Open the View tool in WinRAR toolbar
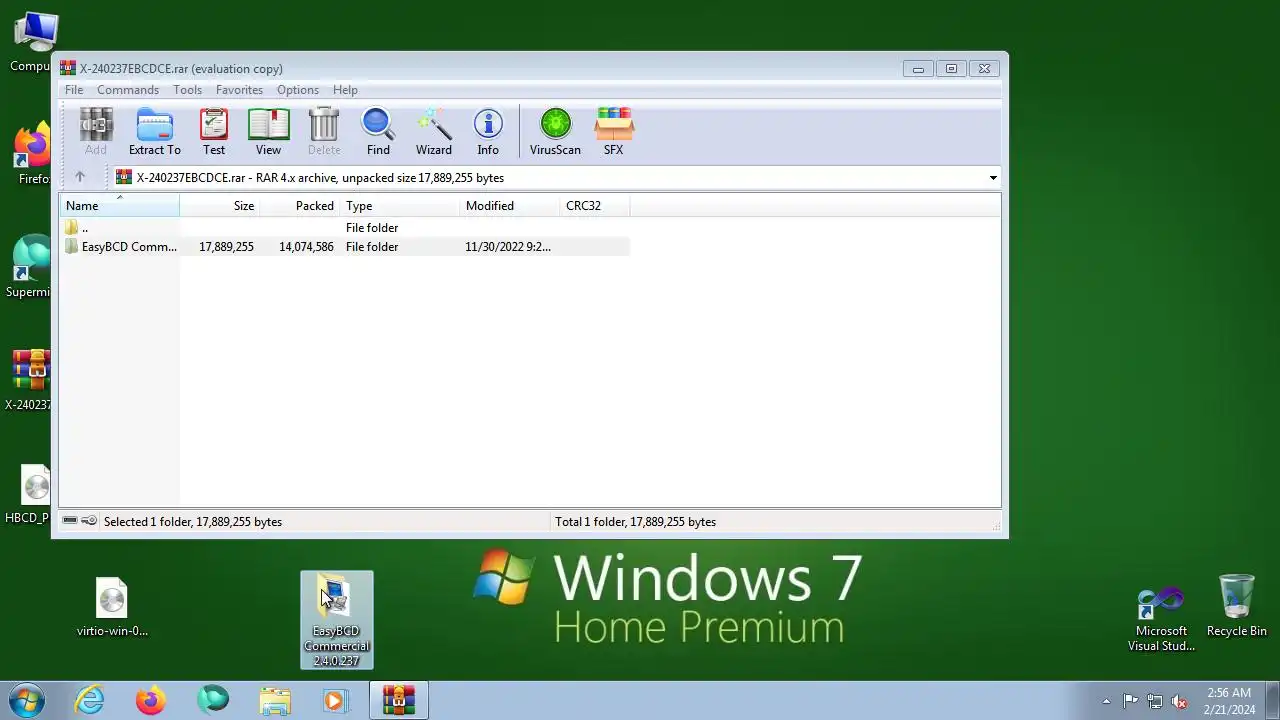Viewport: 1280px width, 720px height. coord(268,132)
